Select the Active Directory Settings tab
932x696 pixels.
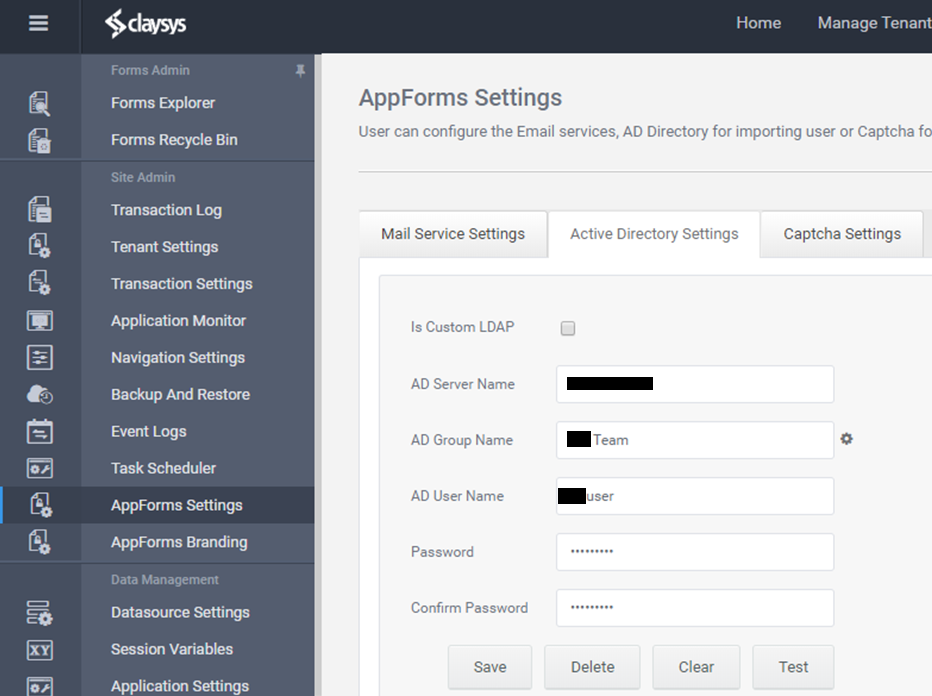coord(654,234)
